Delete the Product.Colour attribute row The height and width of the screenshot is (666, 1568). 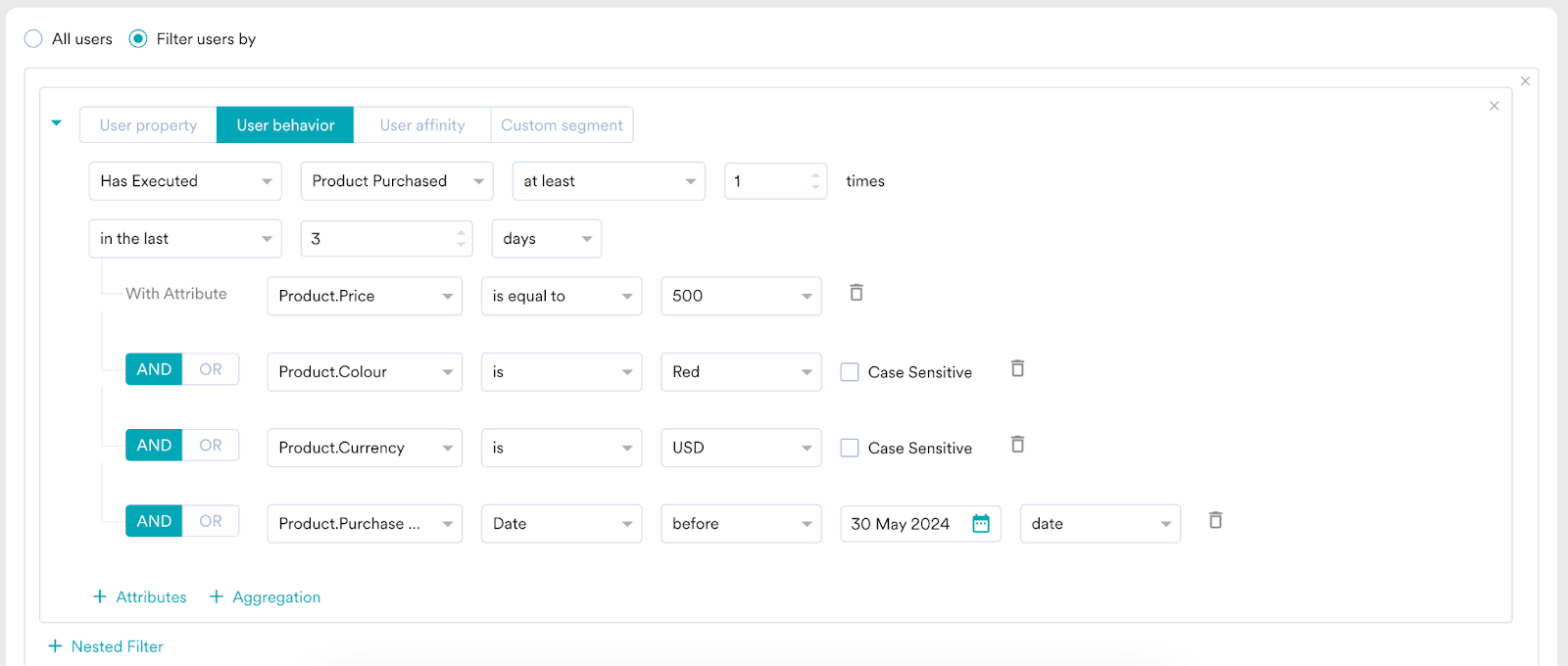[x=1017, y=369]
